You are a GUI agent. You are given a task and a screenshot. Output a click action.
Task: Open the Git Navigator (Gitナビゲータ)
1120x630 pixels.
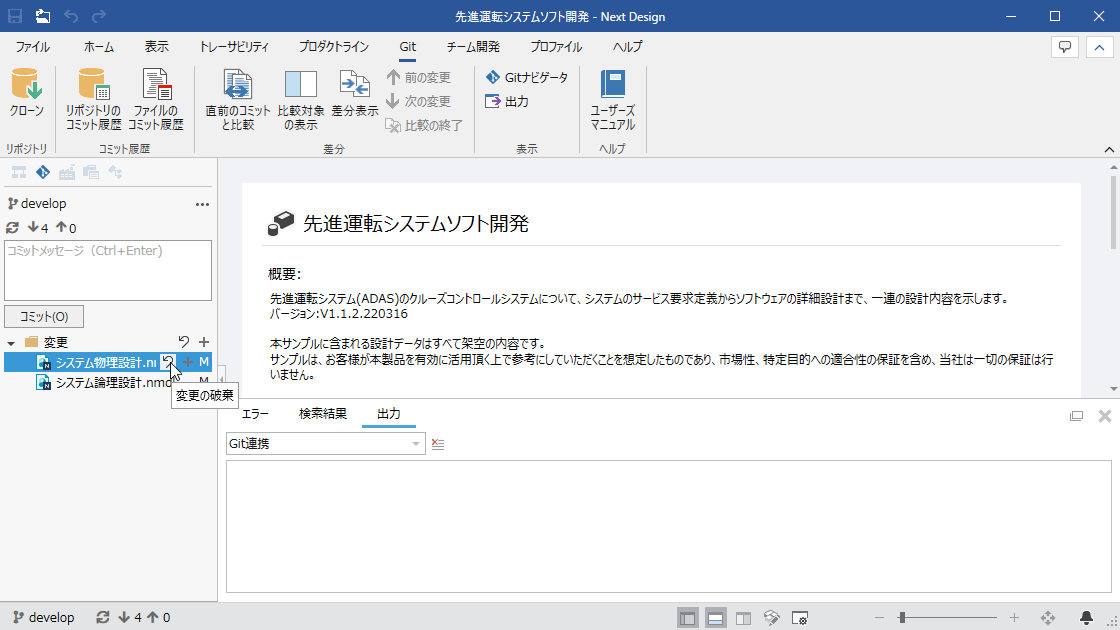[527, 77]
